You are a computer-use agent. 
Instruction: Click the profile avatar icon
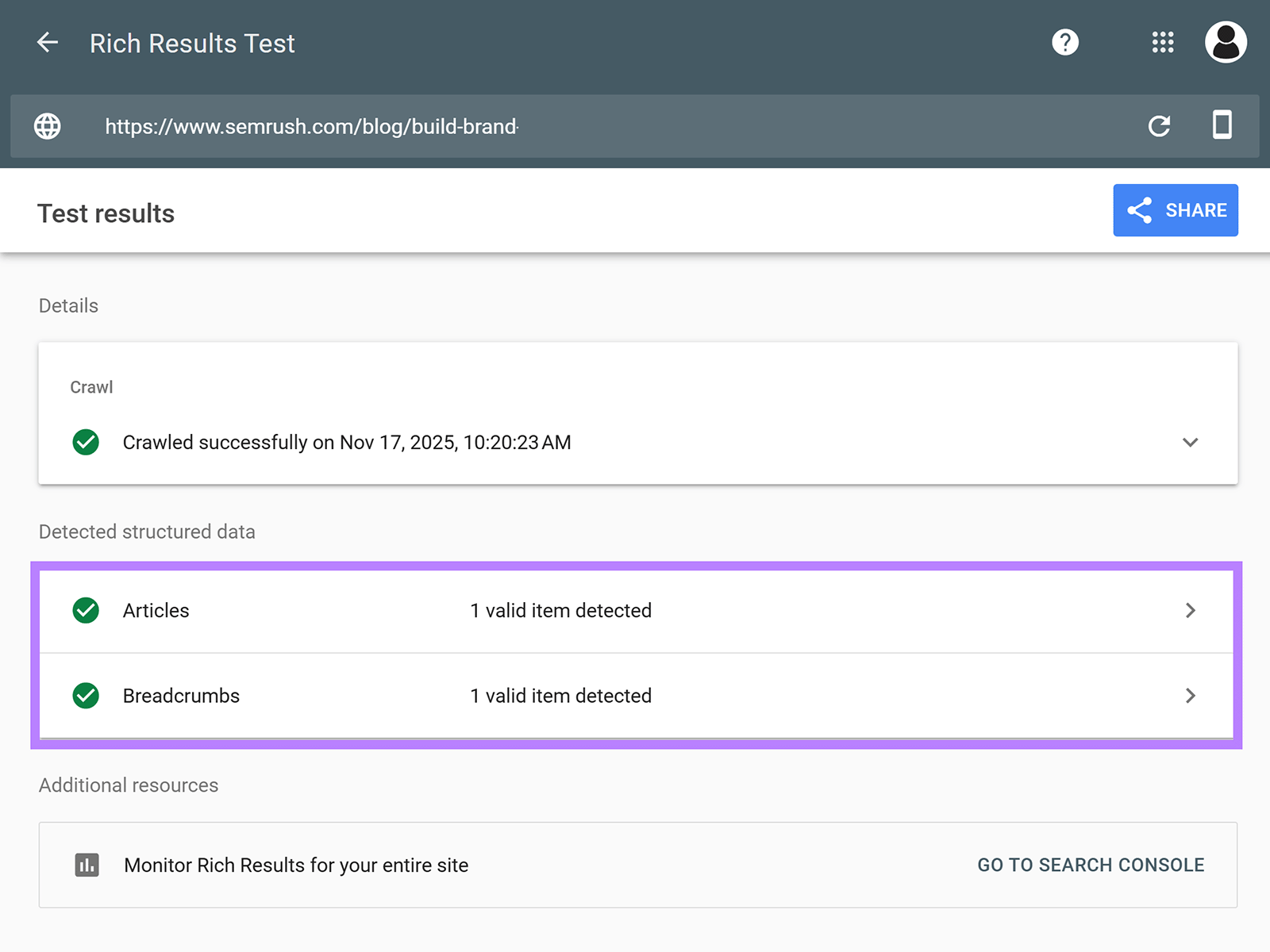click(1226, 43)
